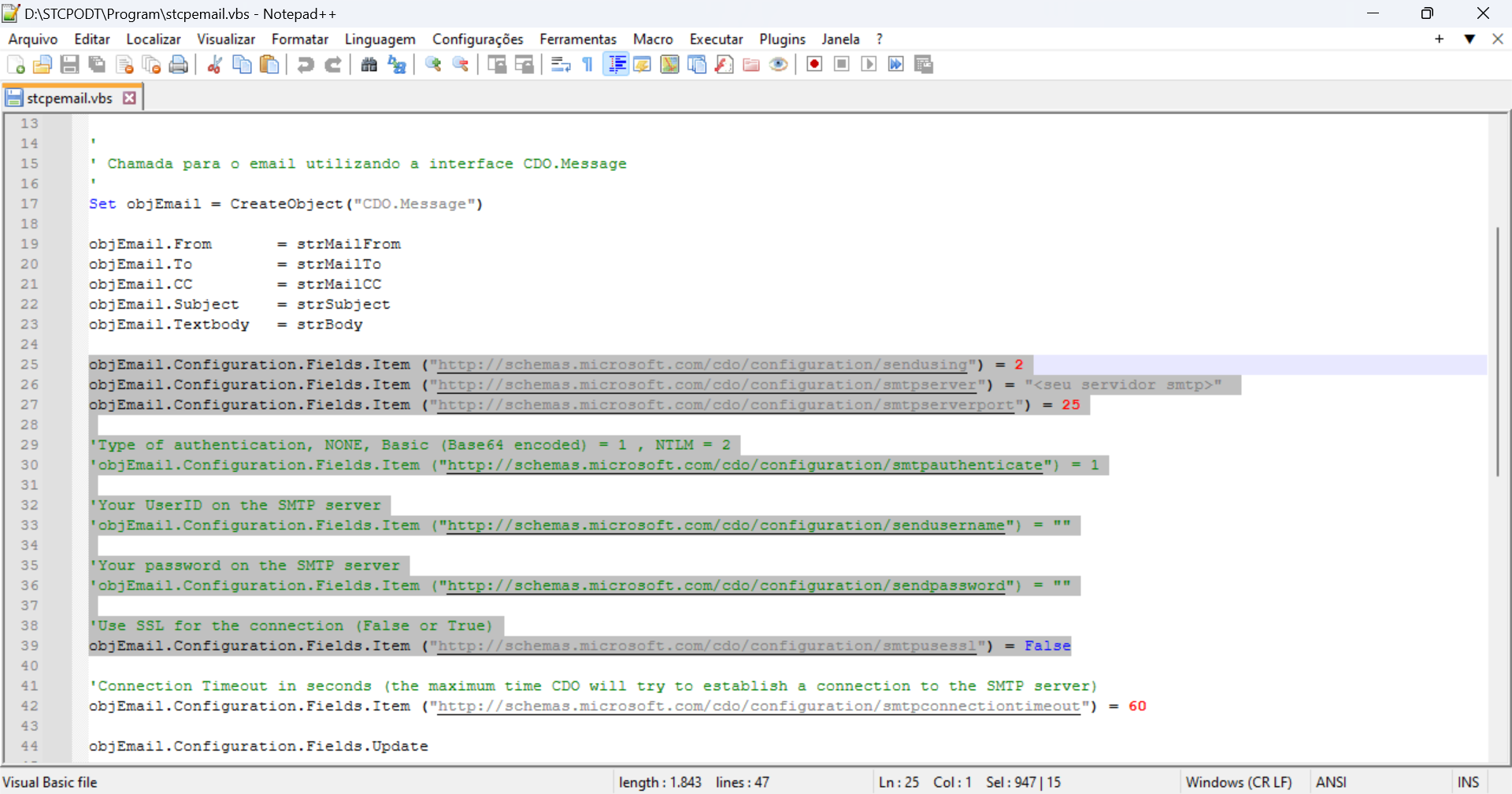Screen dimensions: 1512x794
Task: Open the Plugins menu
Action: [783, 39]
